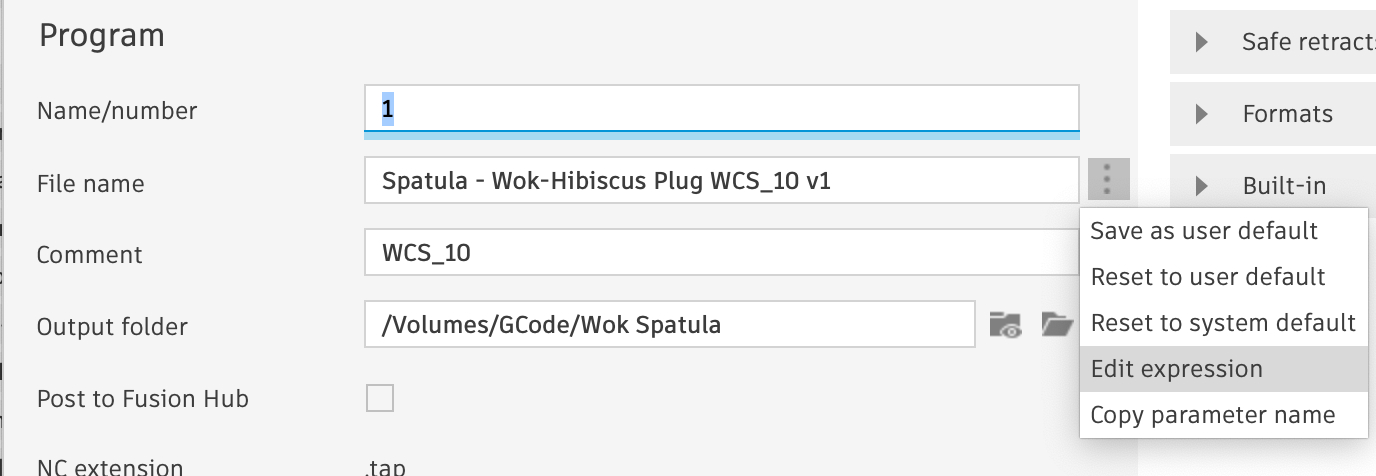The height and width of the screenshot is (476, 1376).
Task: Select Reset to user default
Action: click(x=1208, y=277)
